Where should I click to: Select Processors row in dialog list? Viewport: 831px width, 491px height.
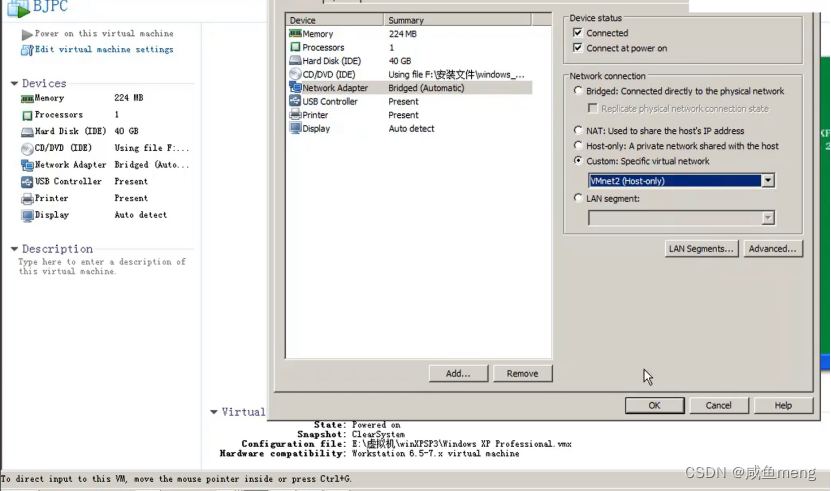pos(409,47)
